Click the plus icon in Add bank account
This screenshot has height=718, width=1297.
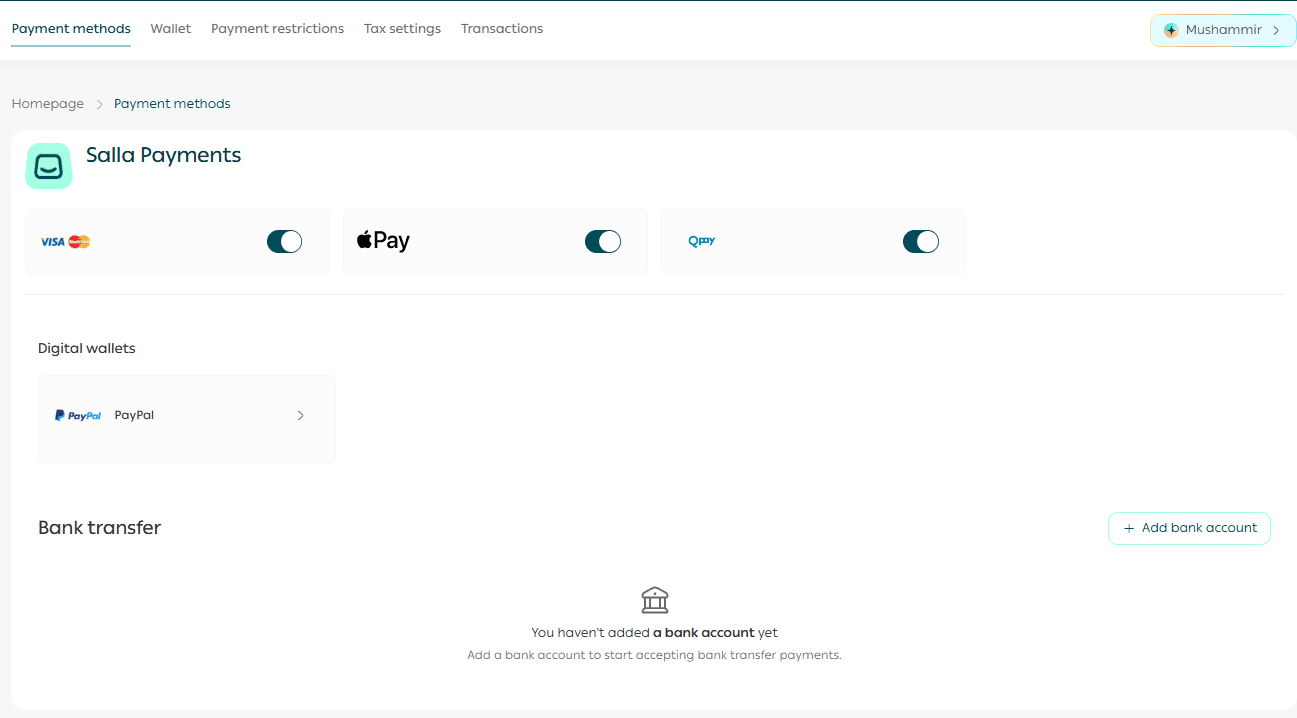1129,528
